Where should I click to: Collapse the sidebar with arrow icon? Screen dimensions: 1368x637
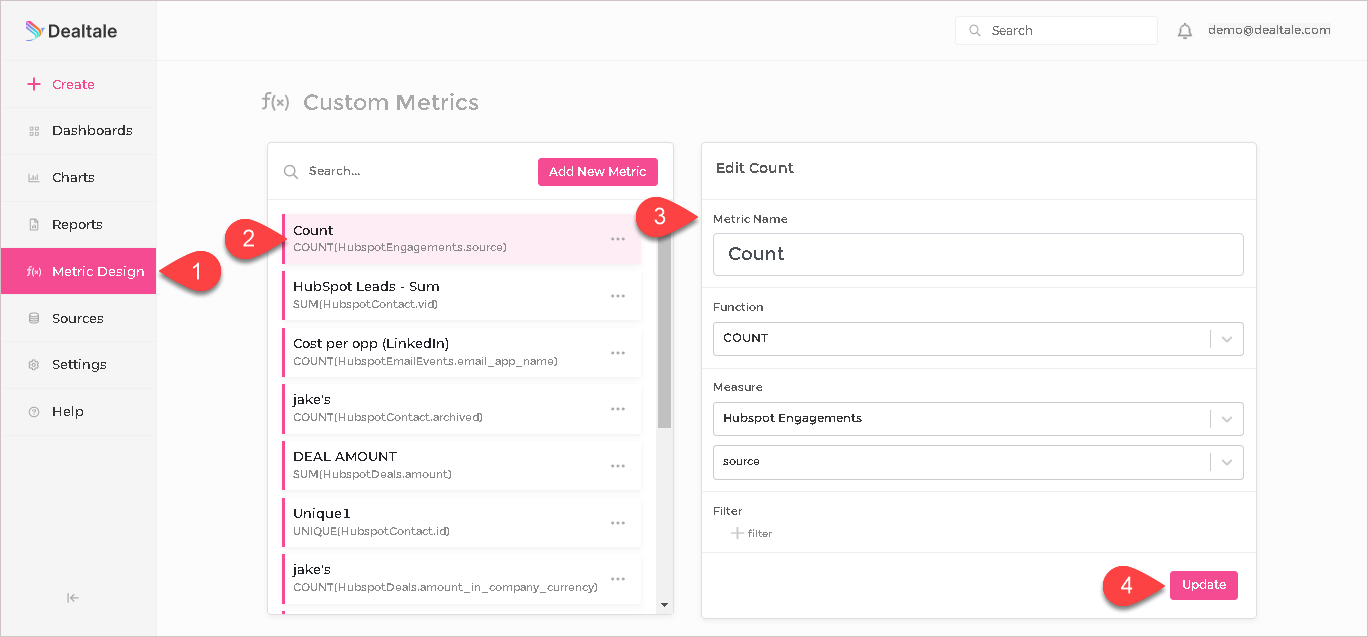point(73,598)
